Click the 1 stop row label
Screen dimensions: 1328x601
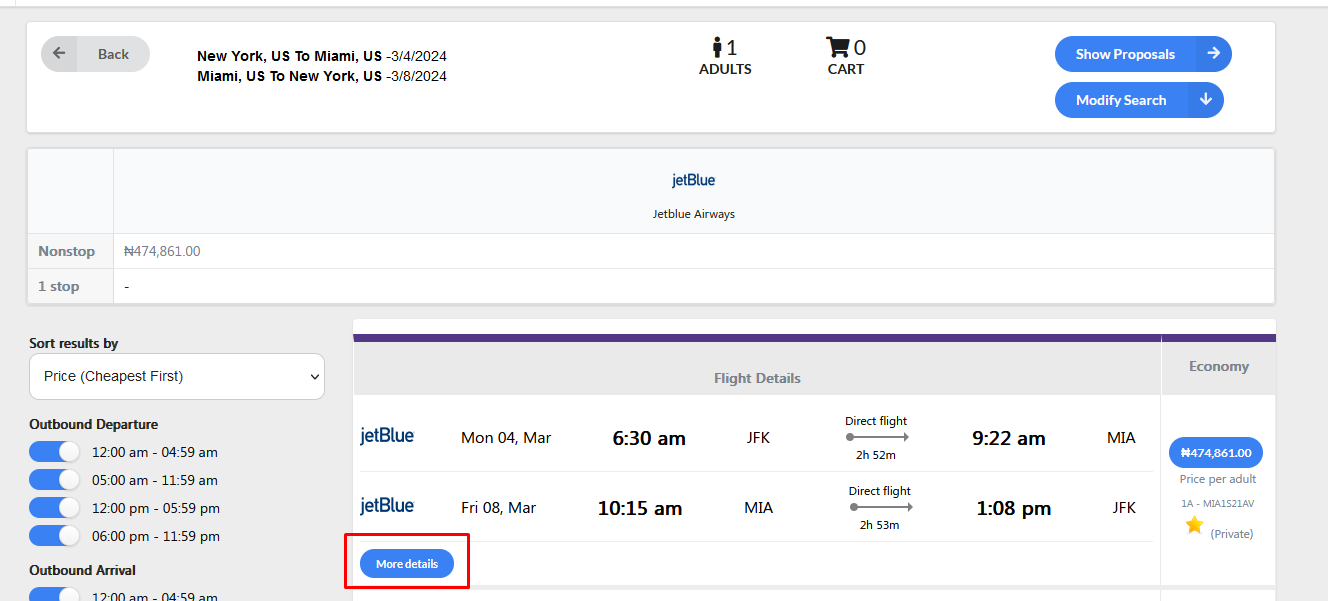(59, 286)
